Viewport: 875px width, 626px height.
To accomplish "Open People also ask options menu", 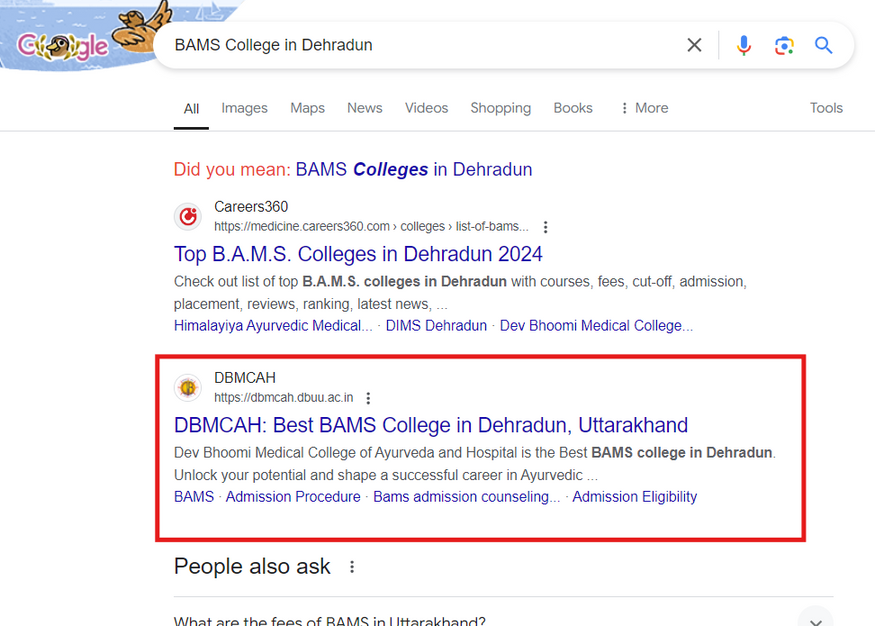I will pyautogui.click(x=352, y=567).
